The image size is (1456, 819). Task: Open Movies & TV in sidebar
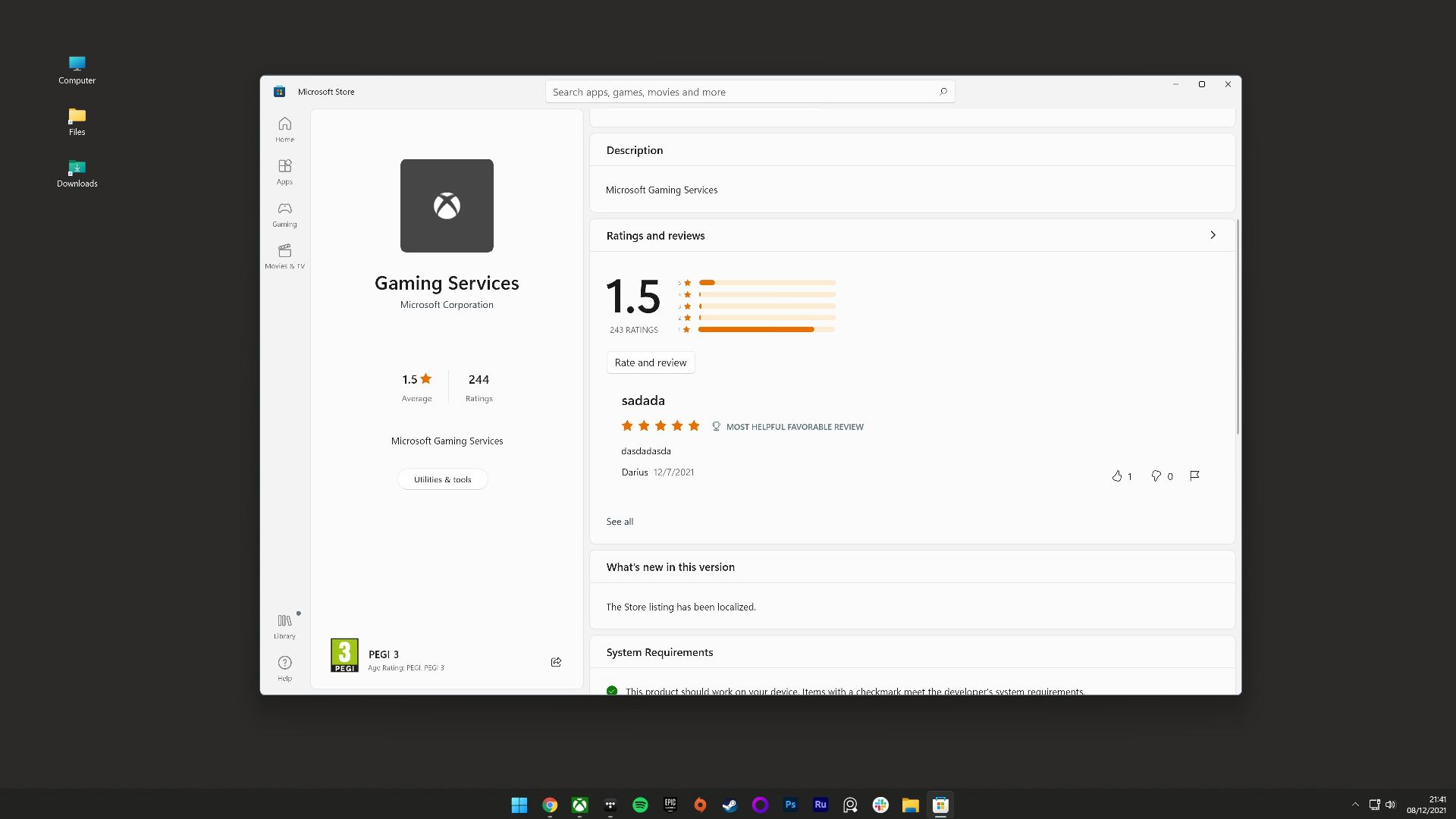click(x=284, y=256)
